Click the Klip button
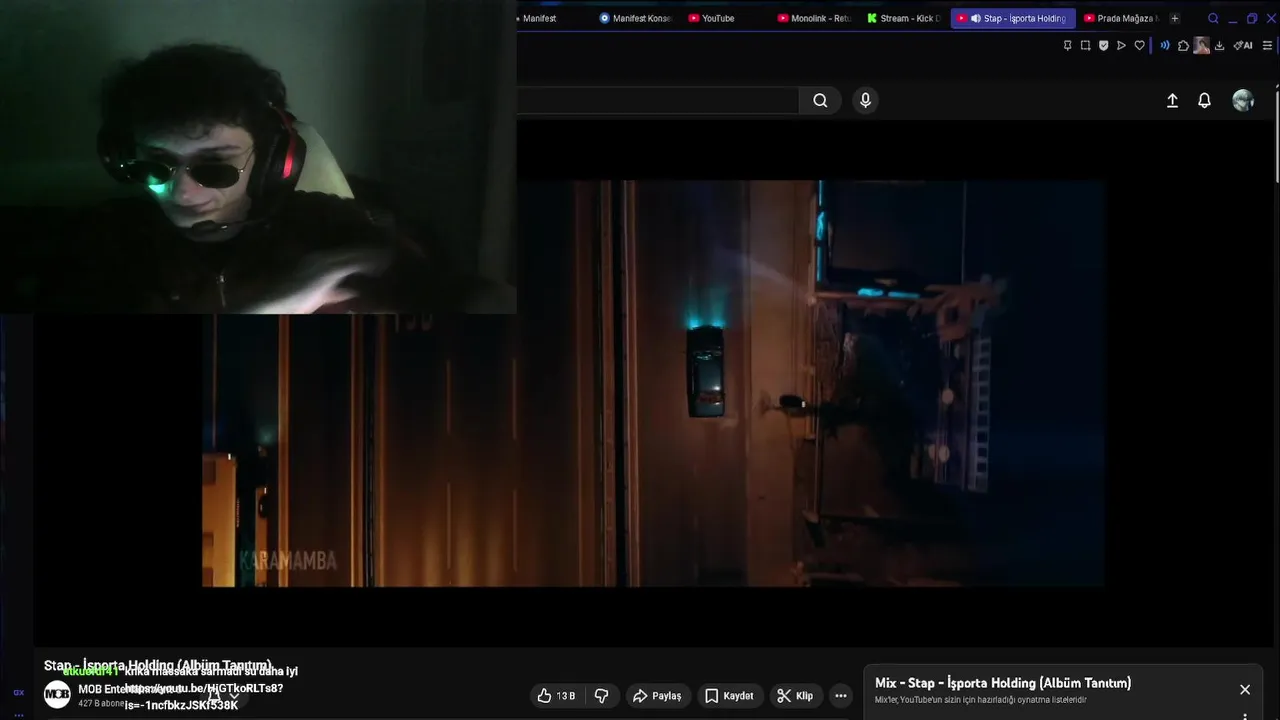This screenshot has height=720, width=1280. [795, 696]
